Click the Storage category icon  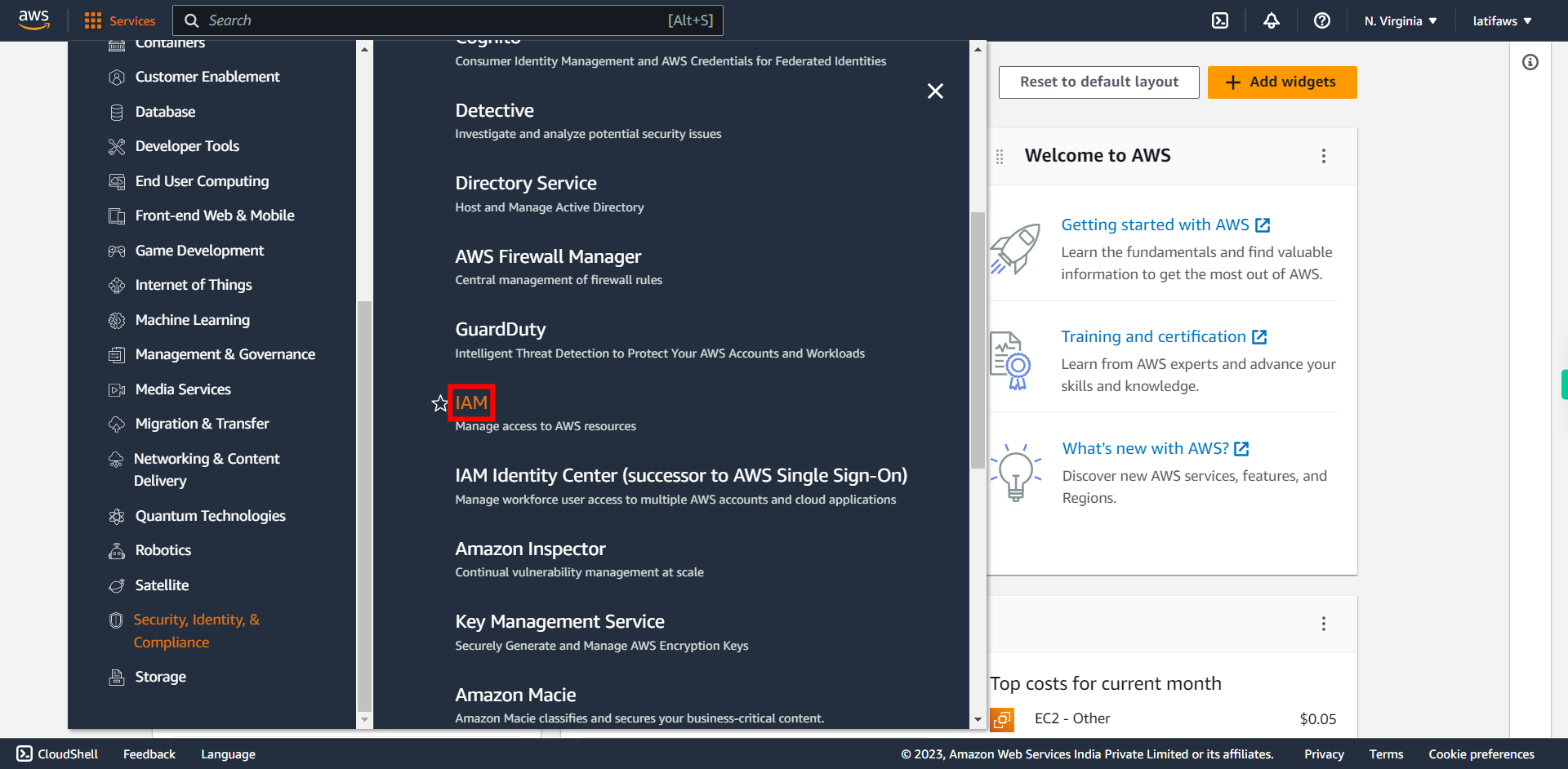coord(117,677)
